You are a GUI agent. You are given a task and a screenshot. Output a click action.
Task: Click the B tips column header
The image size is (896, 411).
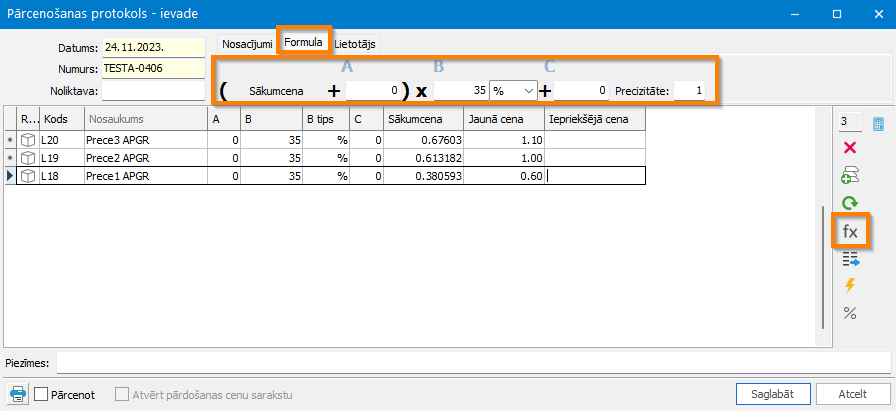pos(326,119)
